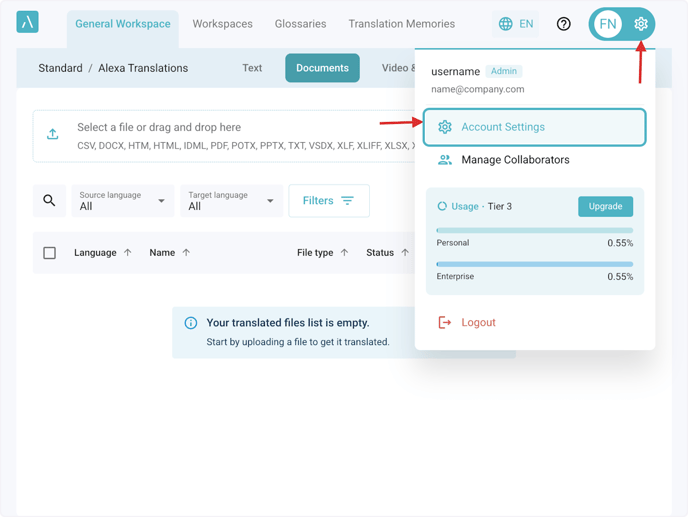
Task: Open the Target language dropdown
Action: (x=231, y=201)
